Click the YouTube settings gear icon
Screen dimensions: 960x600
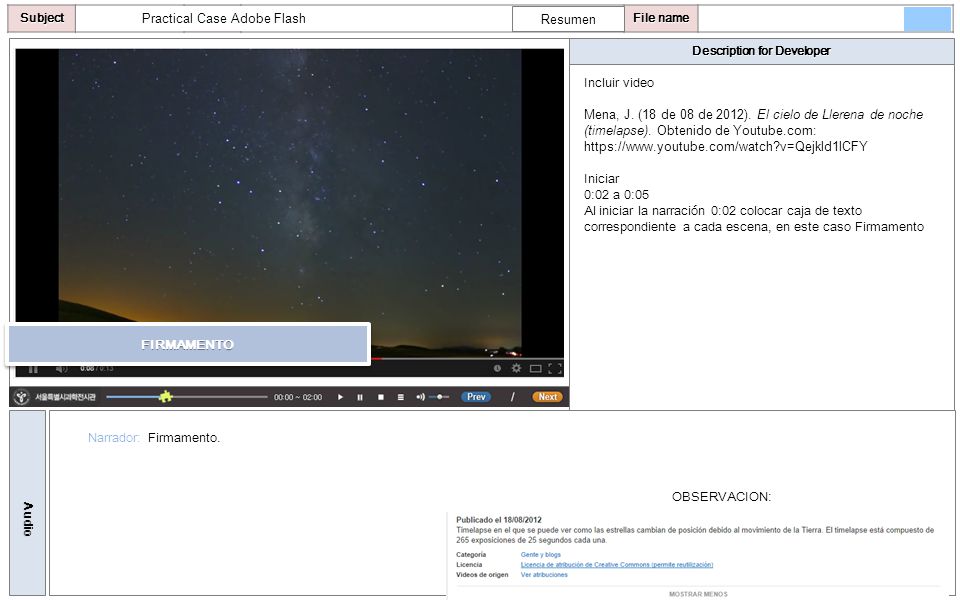point(516,368)
